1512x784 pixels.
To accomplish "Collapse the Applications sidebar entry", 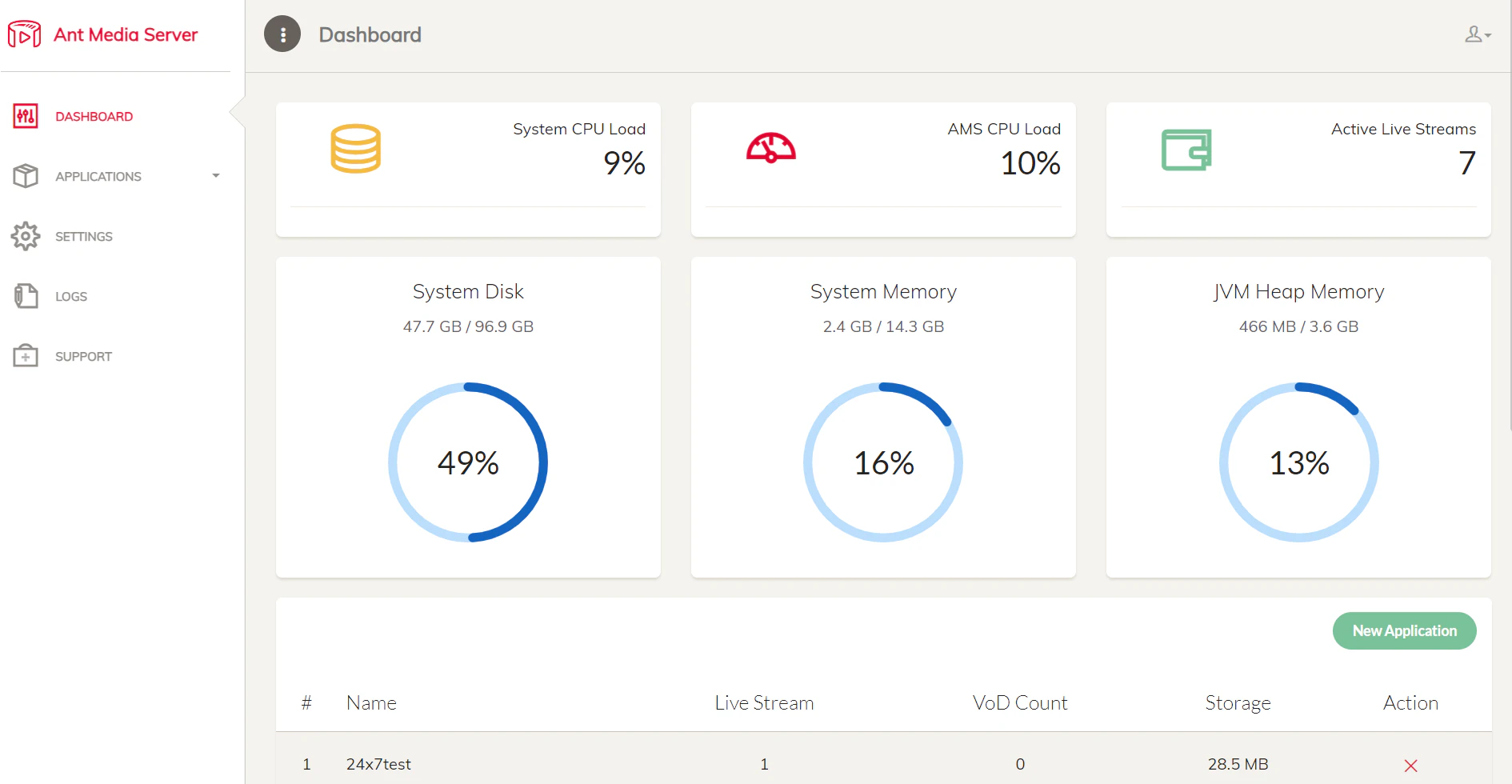I will click(x=98, y=176).
